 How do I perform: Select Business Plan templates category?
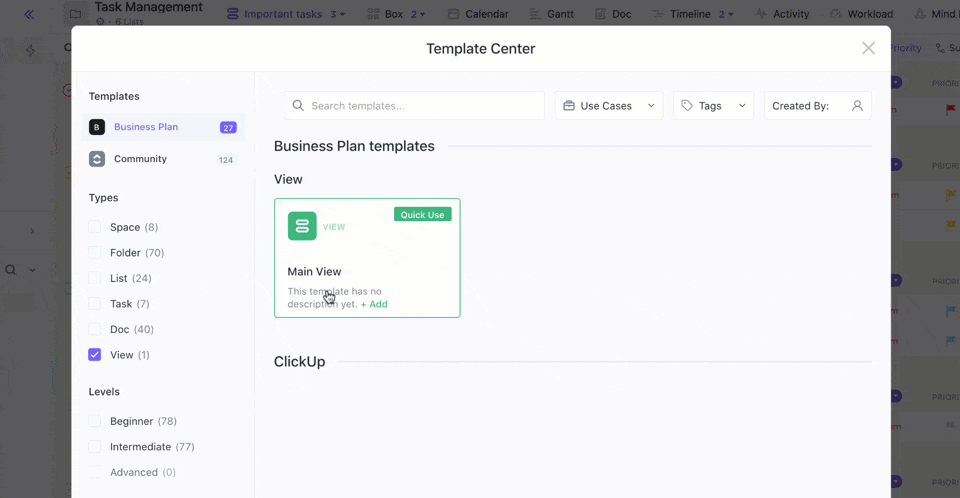(146, 127)
